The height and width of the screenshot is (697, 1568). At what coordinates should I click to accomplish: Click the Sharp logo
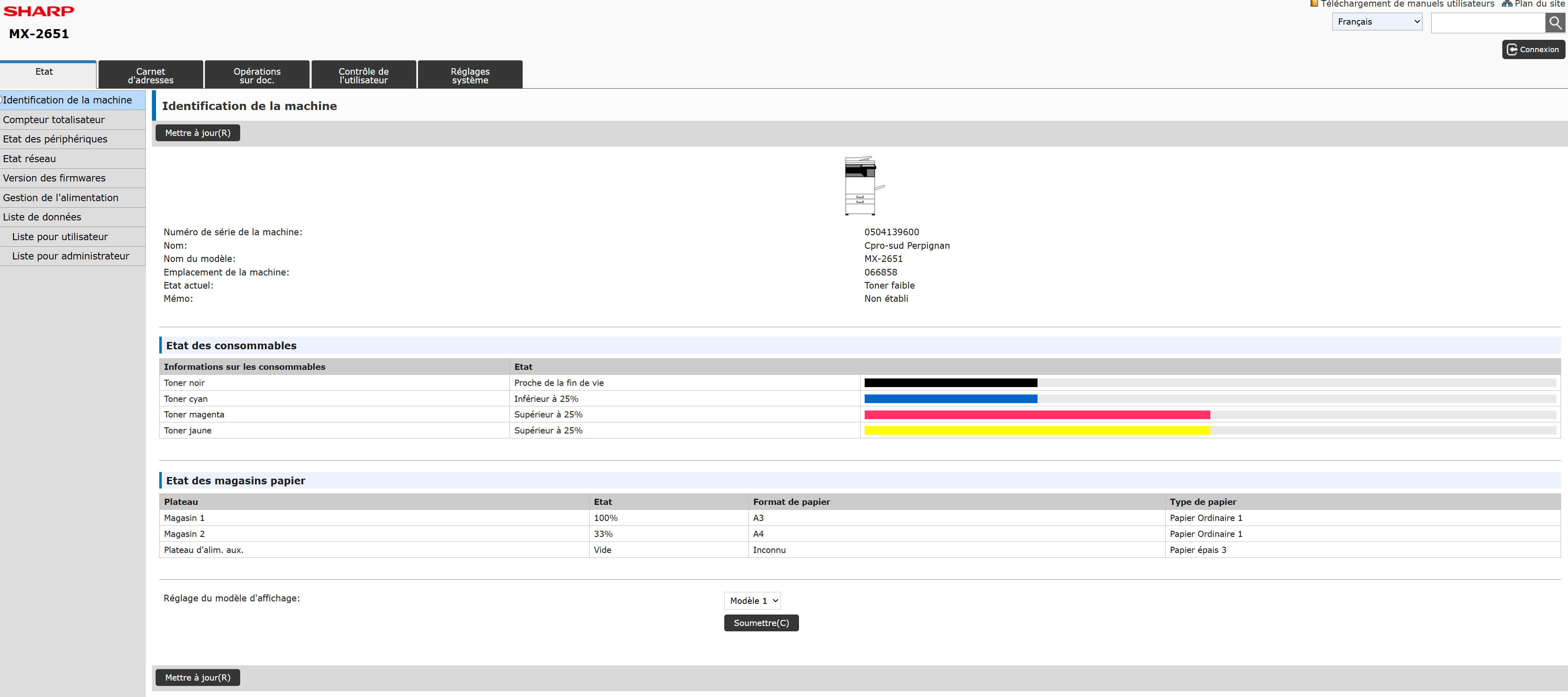point(39,11)
